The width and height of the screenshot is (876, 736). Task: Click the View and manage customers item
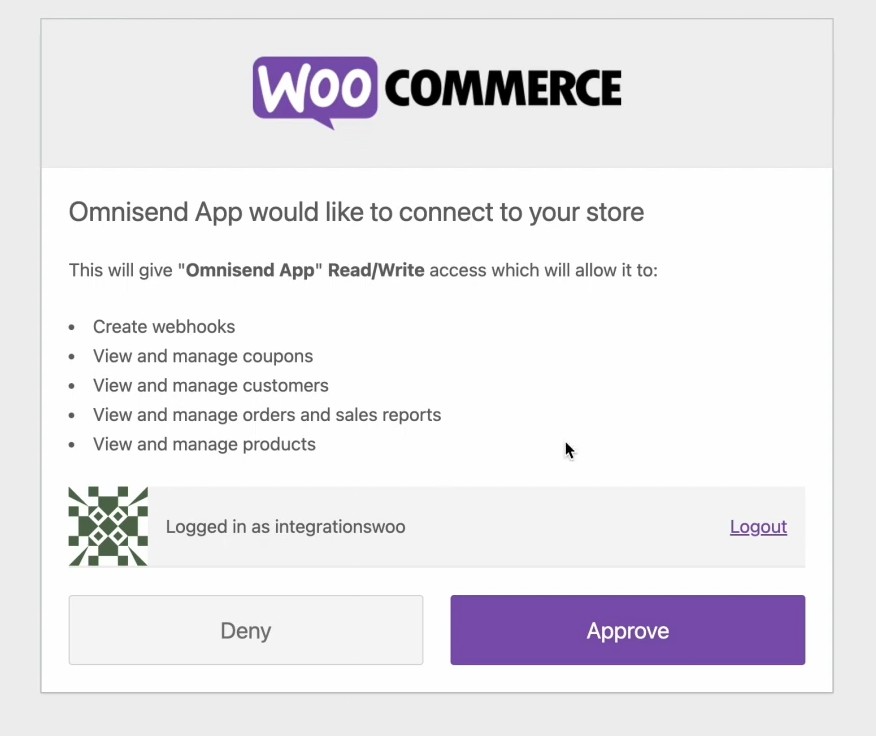point(210,385)
